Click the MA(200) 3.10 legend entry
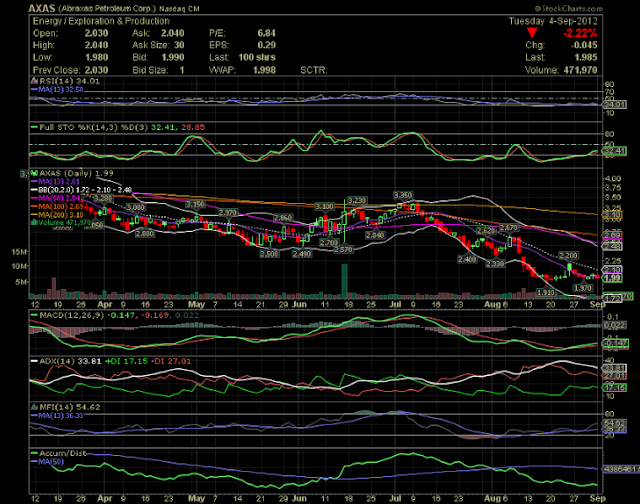The image size is (640, 504). [x=61, y=215]
